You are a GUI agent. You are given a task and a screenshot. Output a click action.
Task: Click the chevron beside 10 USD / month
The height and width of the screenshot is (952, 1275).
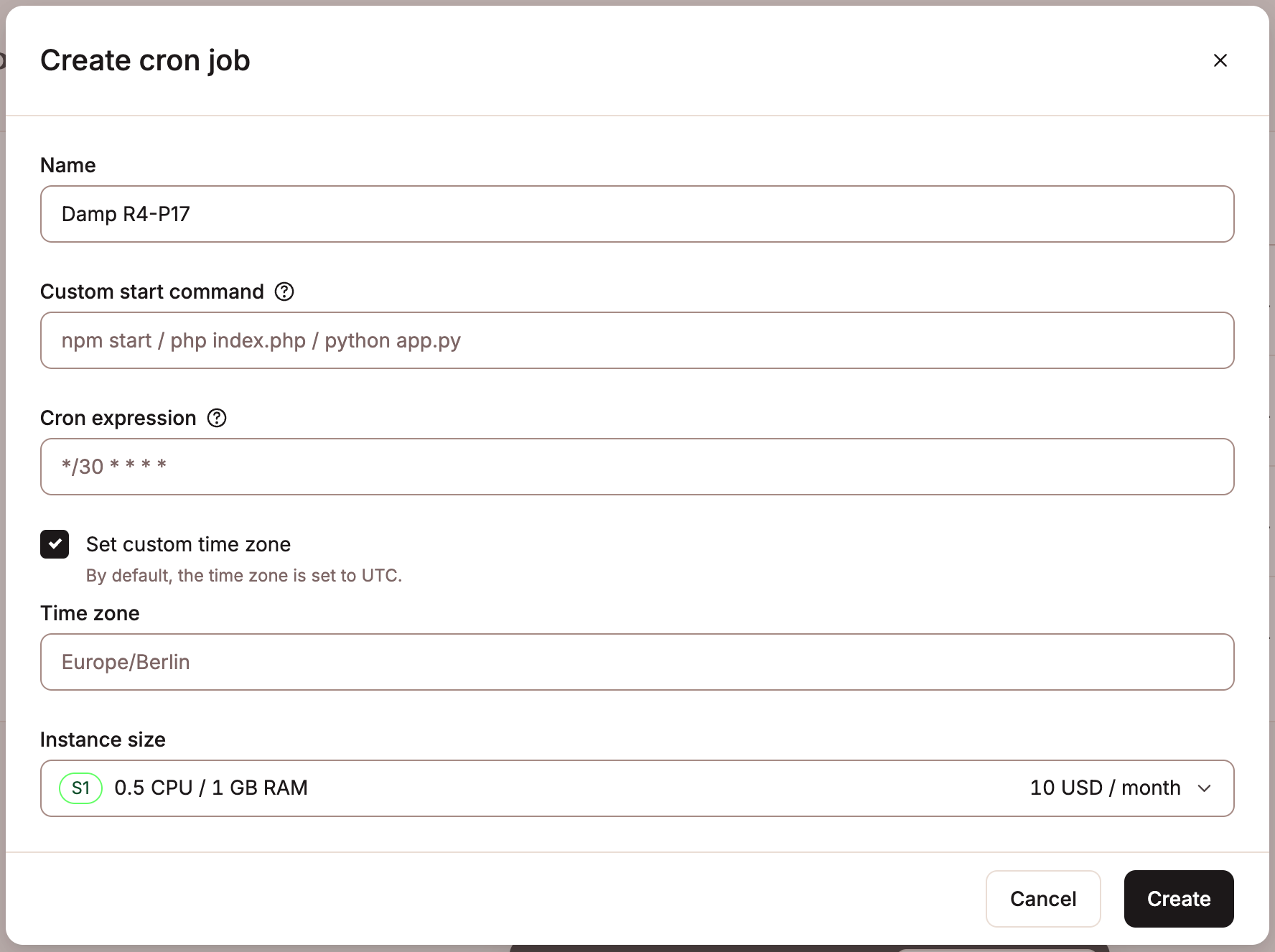[x=1206, y=788]
